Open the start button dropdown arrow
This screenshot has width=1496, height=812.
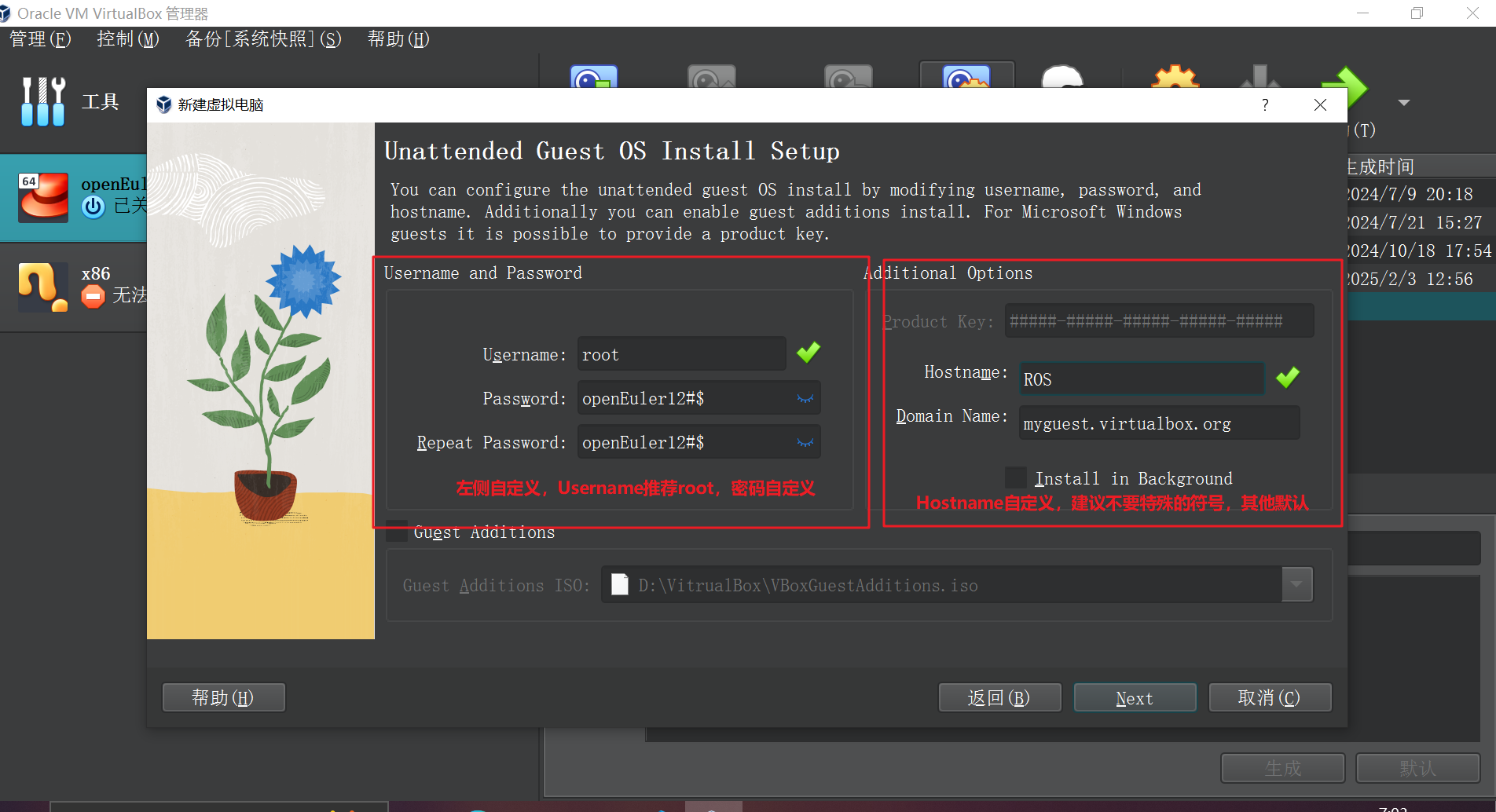[1404, 102]
